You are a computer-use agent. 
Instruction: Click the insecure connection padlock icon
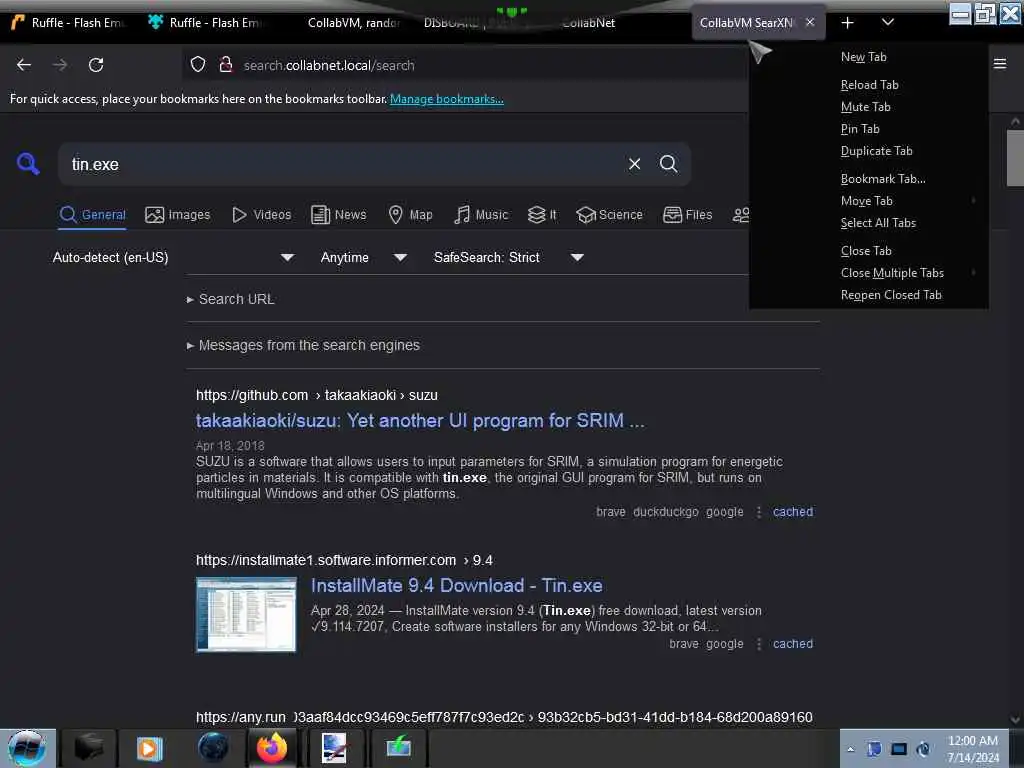(x=226, y=65)
